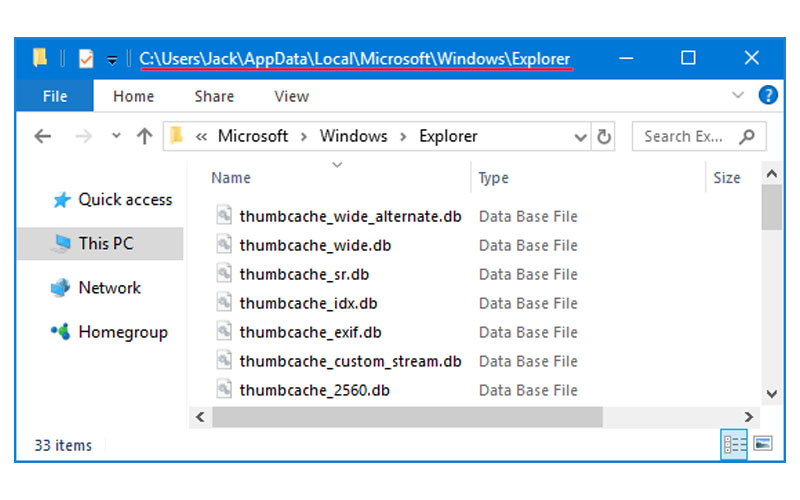Image resolution: width=800 pixels, height=500 pixels.
Task: Click the file icon of thumbcache_sr.db
Action: point(224,273)
